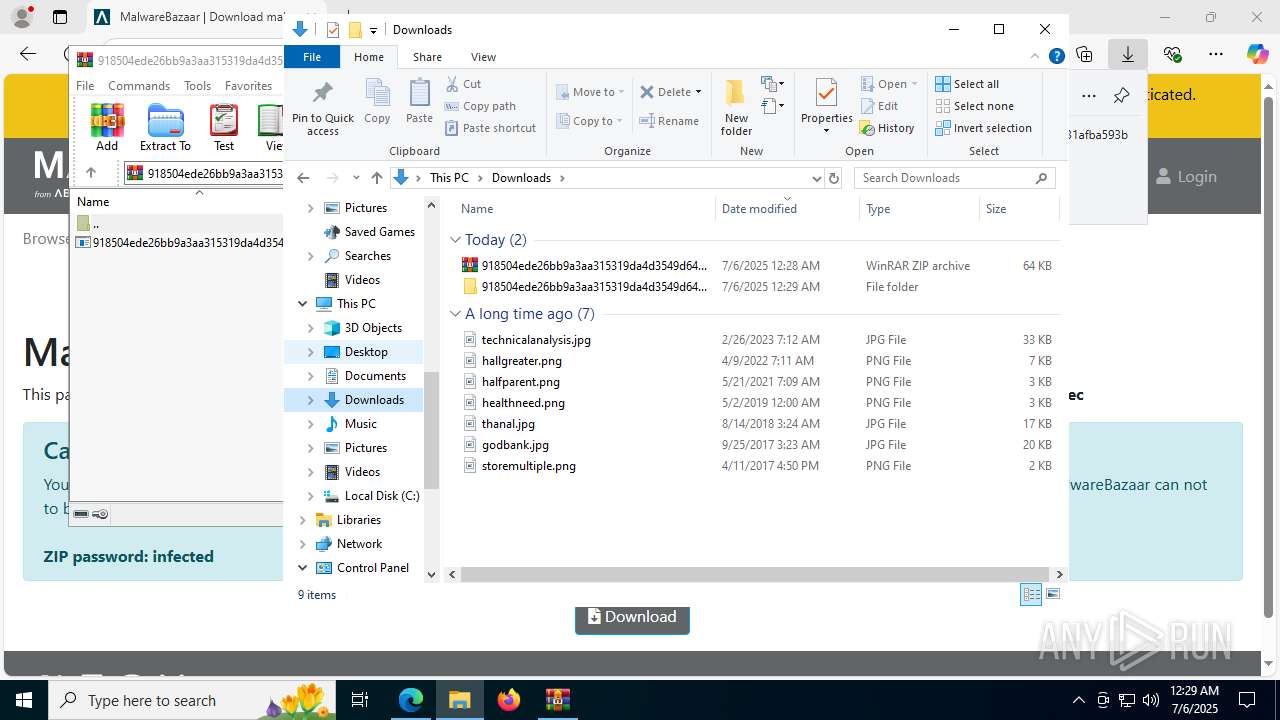Select technicalanalysis.jpg file
1280x720 pixels.
point(536,340)
